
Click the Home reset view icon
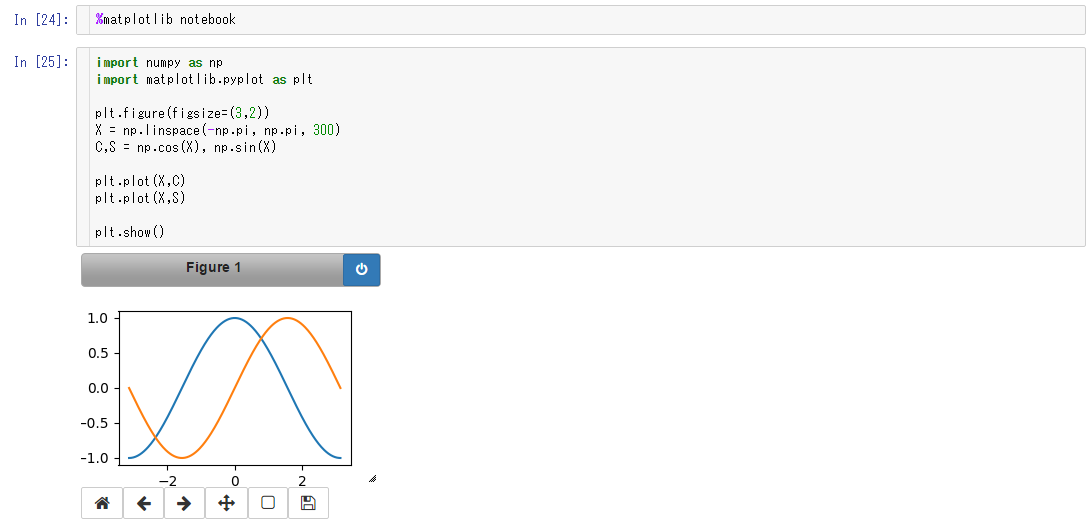102,503
